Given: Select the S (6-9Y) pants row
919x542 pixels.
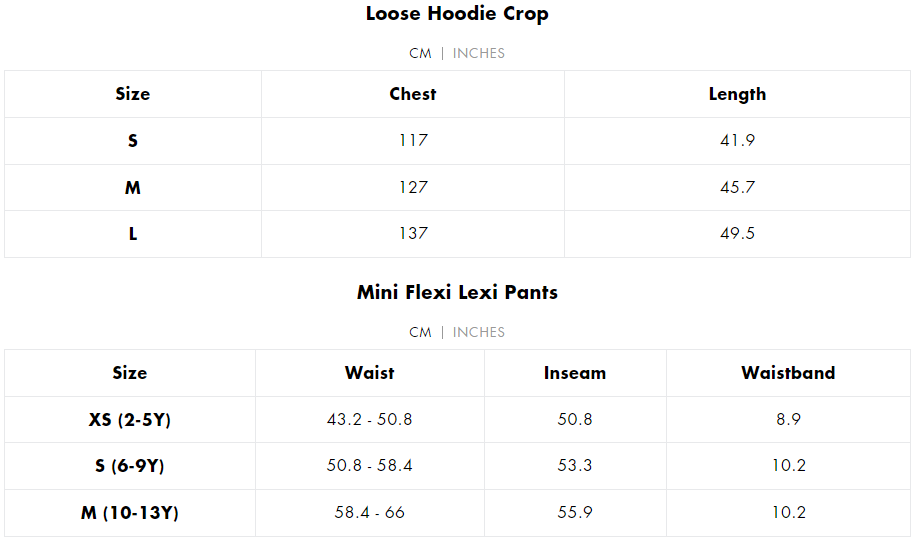Looking at the screenshot, I should pyautogui.click(x=457, y=466).
